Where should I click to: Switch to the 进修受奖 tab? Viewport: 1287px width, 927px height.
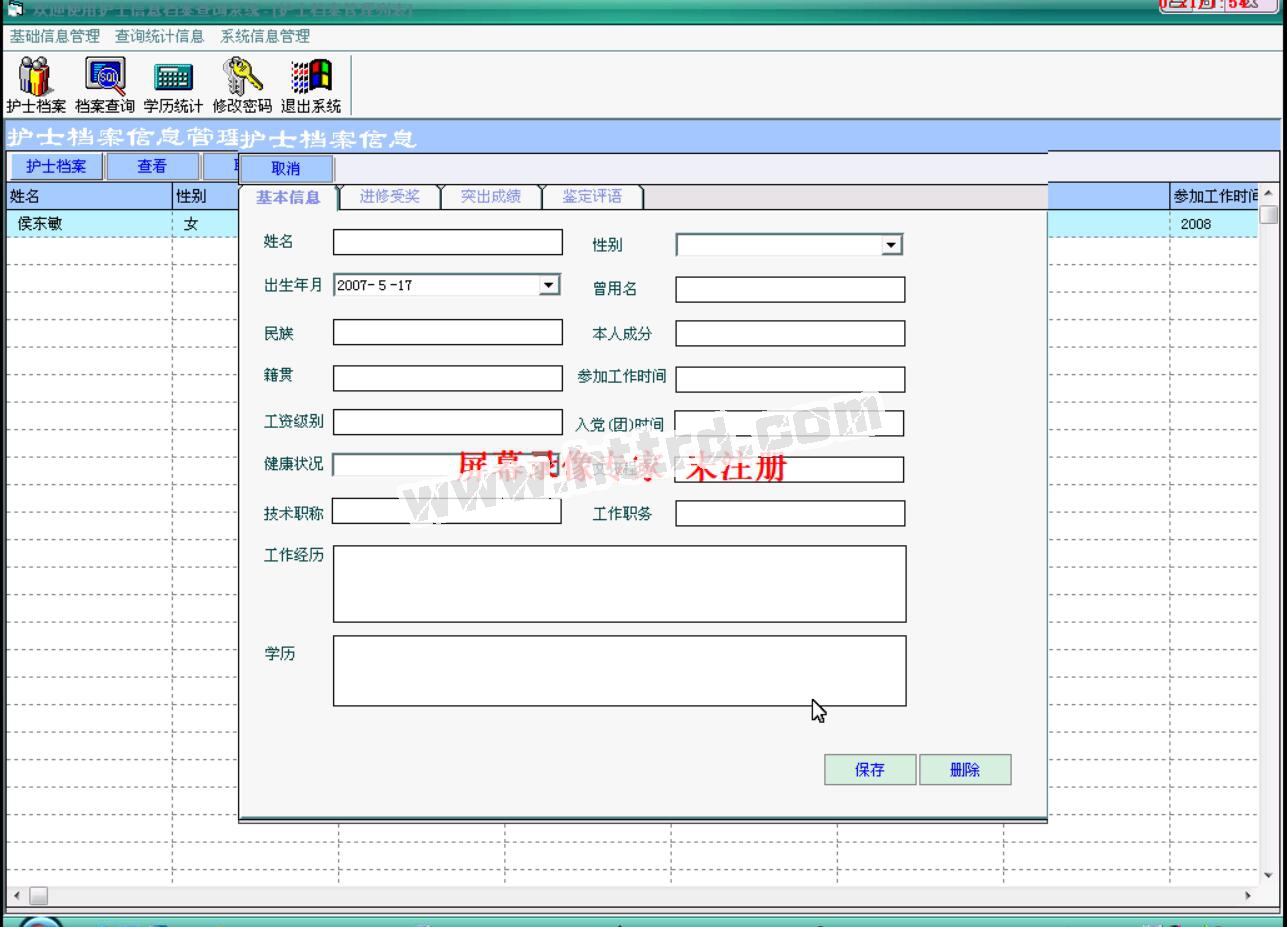(x=389, y=197)
